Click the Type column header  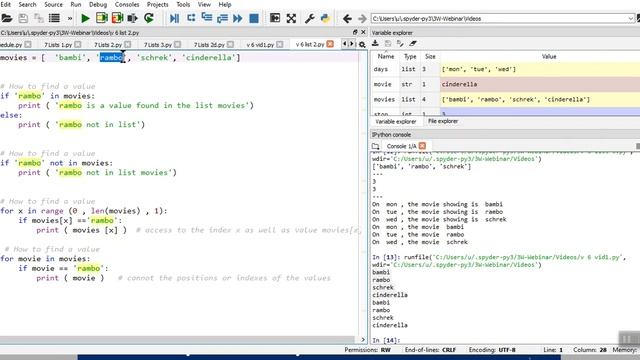(x=410, y=57)
